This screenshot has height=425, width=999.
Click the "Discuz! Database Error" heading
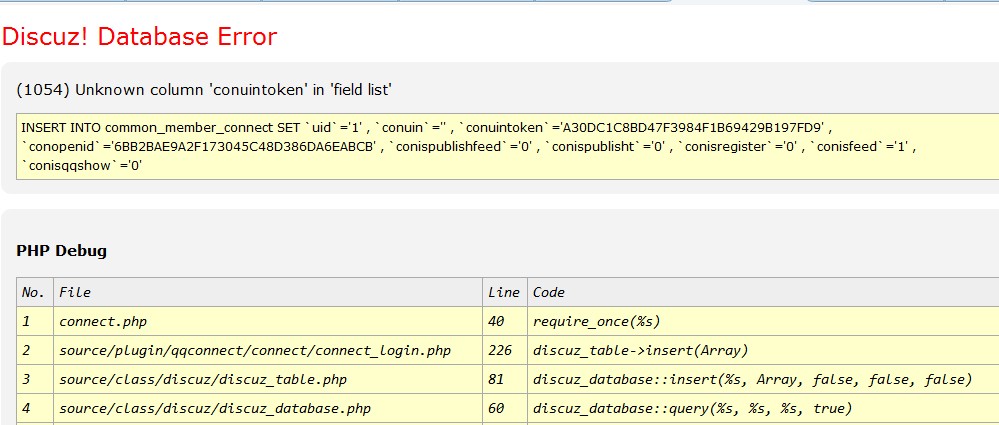pos(139,37)
